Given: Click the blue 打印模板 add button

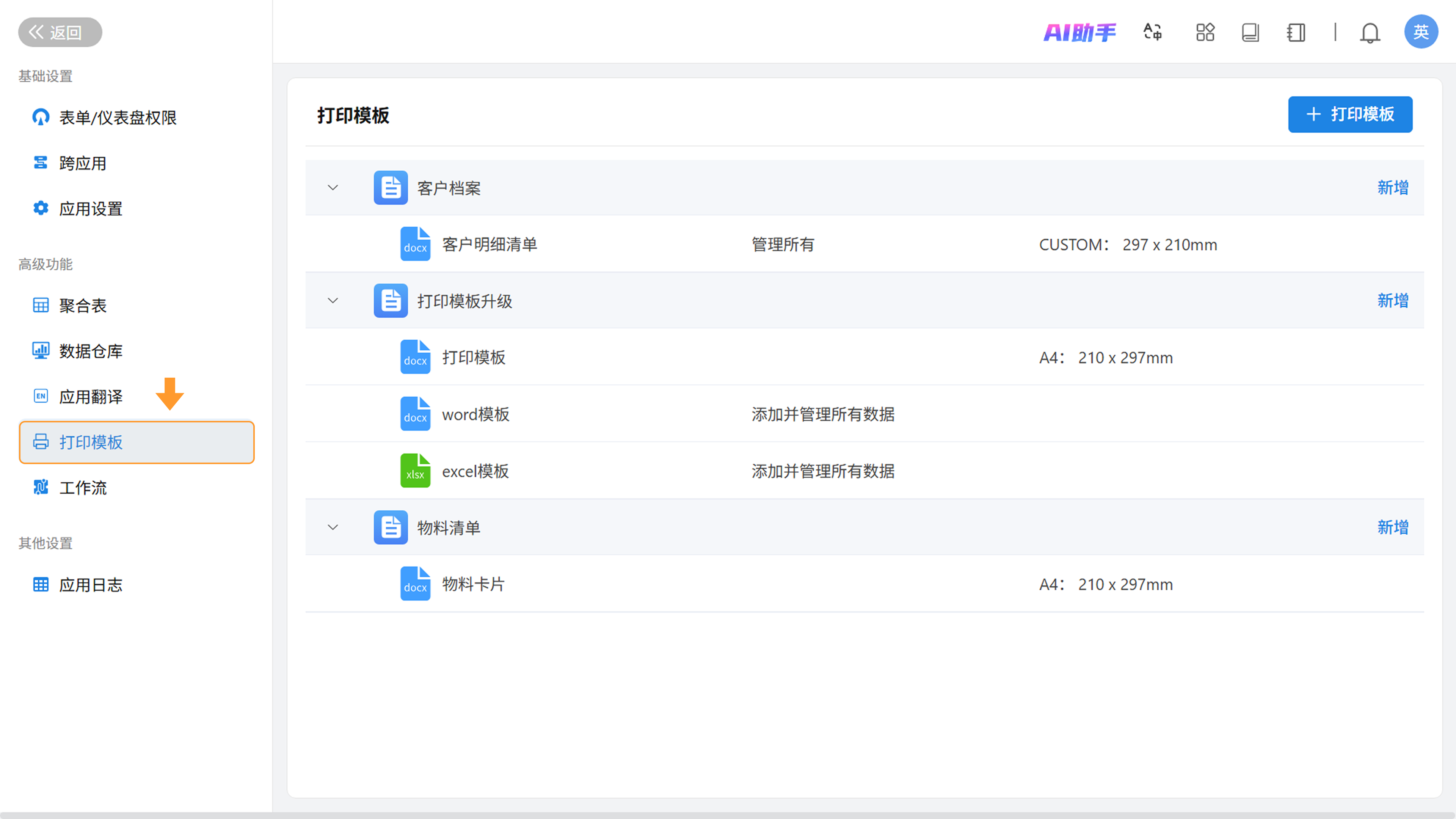Looking at the screenshot, I should click(x=1350, y=114).
